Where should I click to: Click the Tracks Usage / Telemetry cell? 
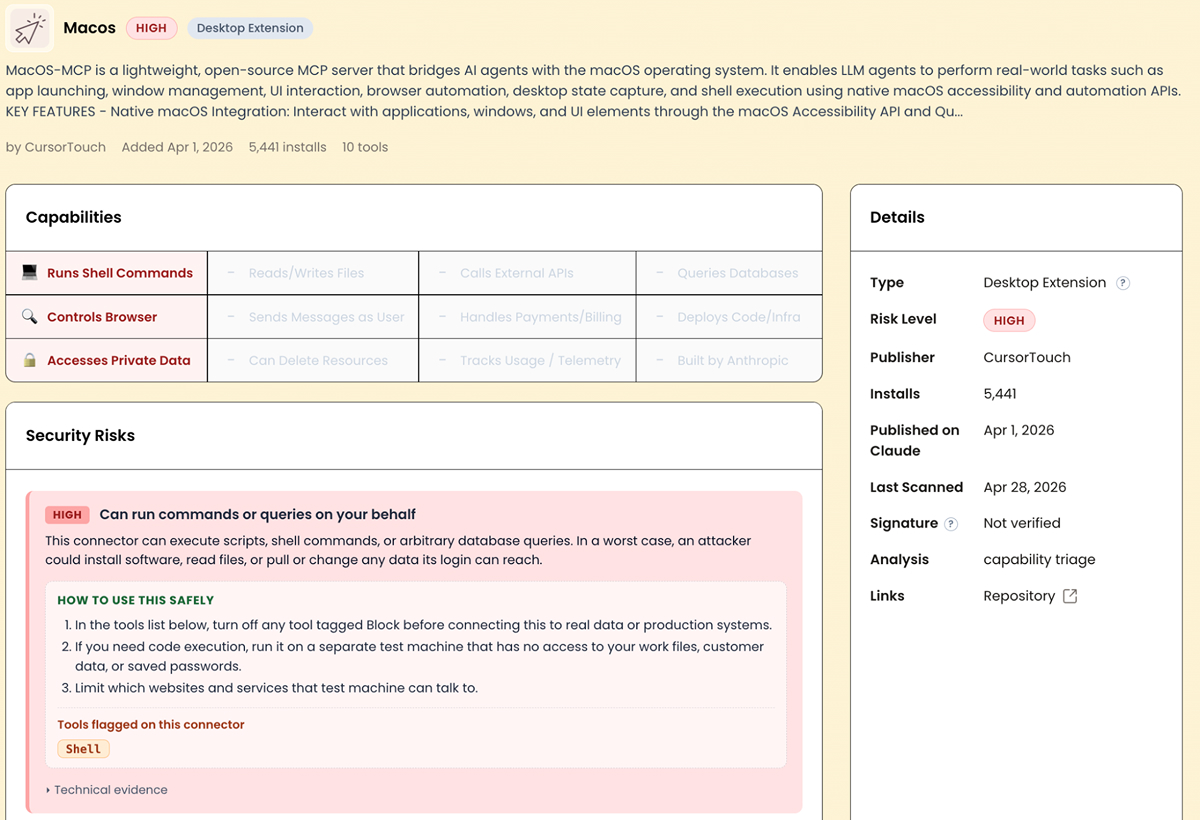click(527, 360)
